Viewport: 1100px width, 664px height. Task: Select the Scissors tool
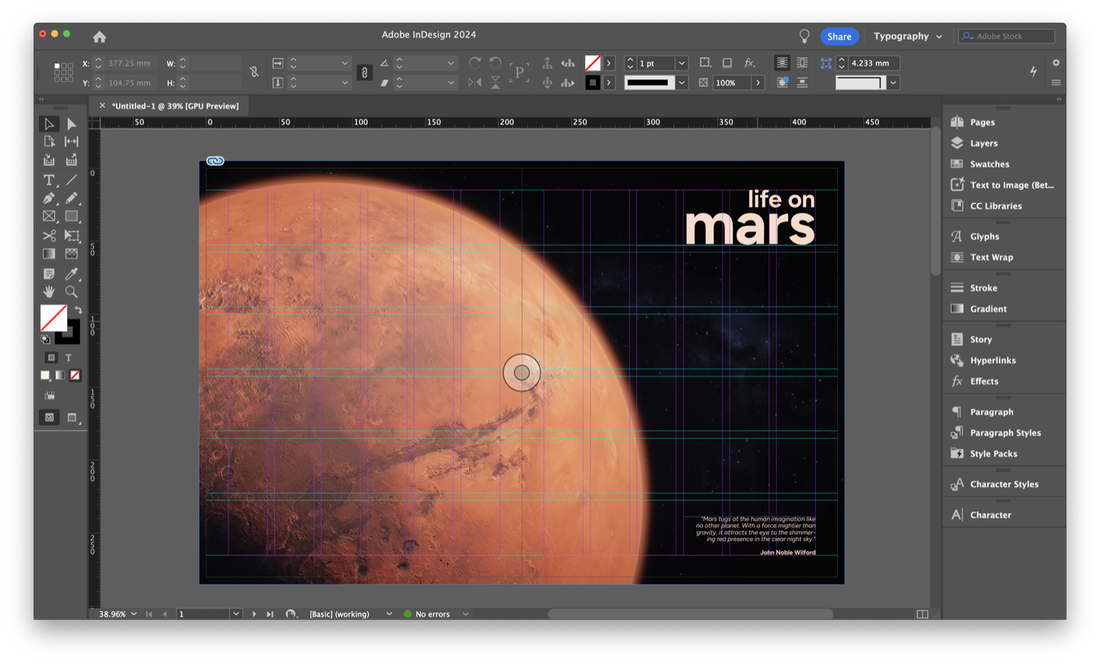click(48, 236)
